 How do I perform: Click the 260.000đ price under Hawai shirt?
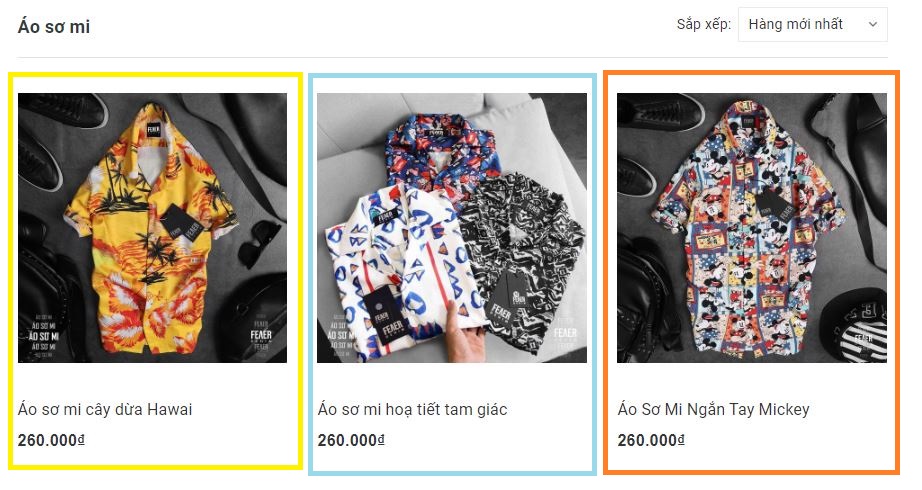51,440
